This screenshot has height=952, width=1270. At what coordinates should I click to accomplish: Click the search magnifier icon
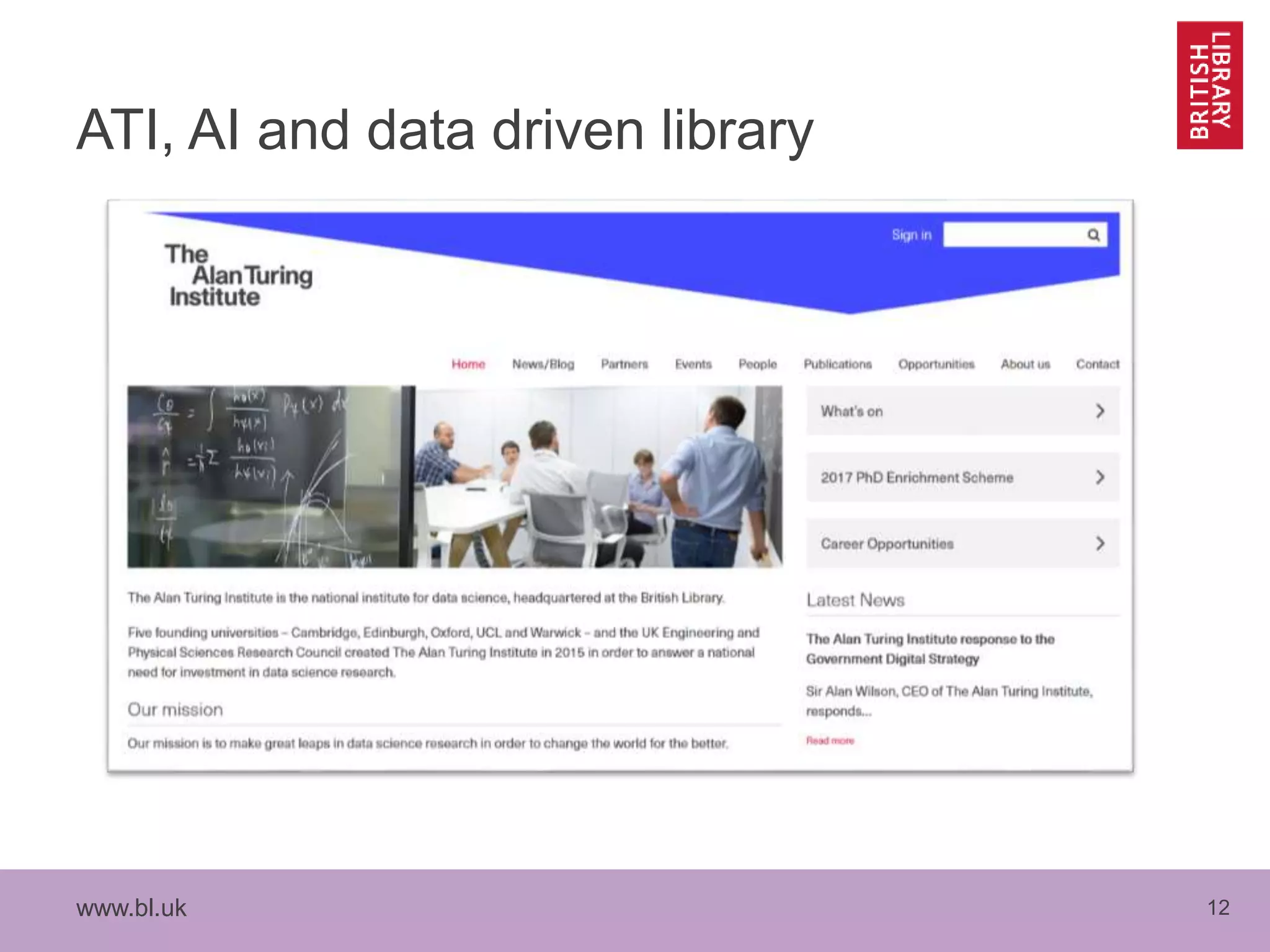pos(1093,235)
